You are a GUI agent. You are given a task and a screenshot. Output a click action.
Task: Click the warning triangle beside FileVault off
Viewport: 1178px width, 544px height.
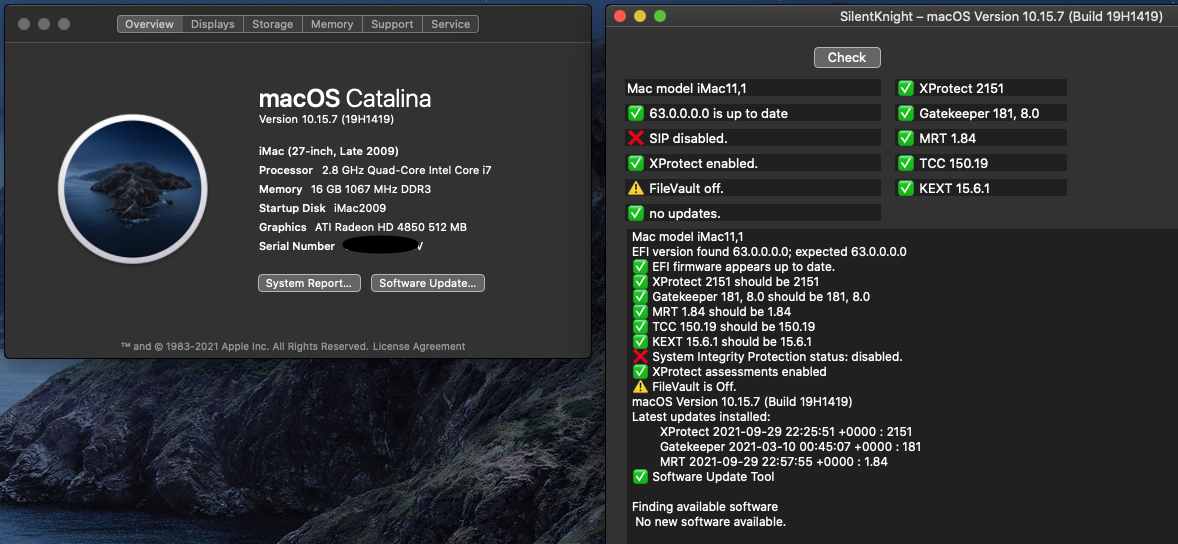[x=636, y=188]
